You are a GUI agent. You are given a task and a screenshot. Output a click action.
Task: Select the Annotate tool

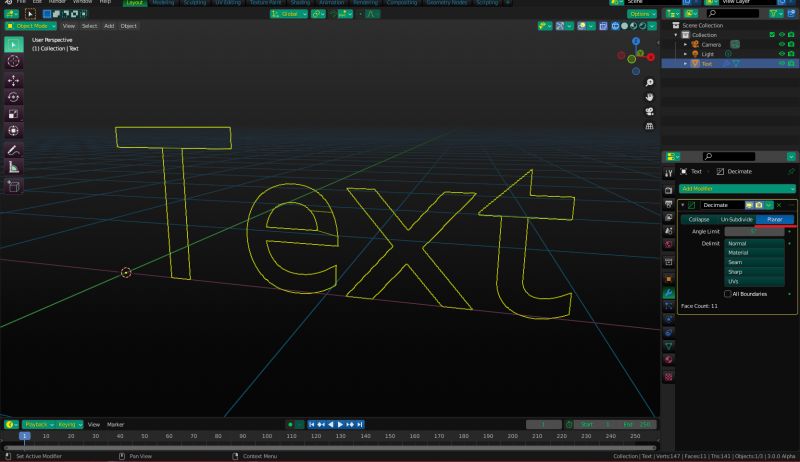coord(14,150)
